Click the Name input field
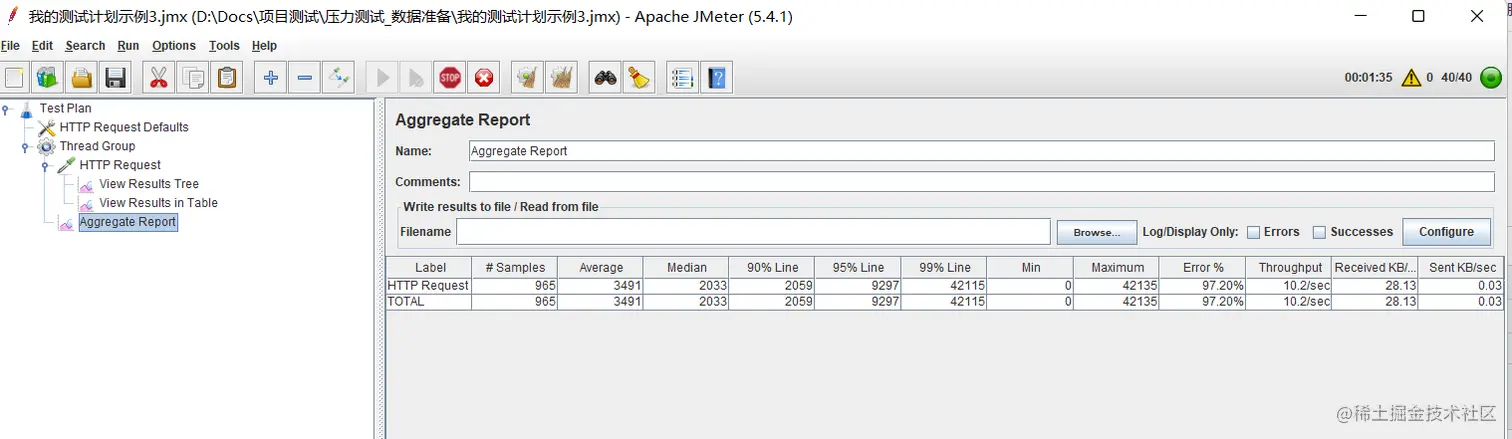This screenshot has width=1512, height=439. 982,151
